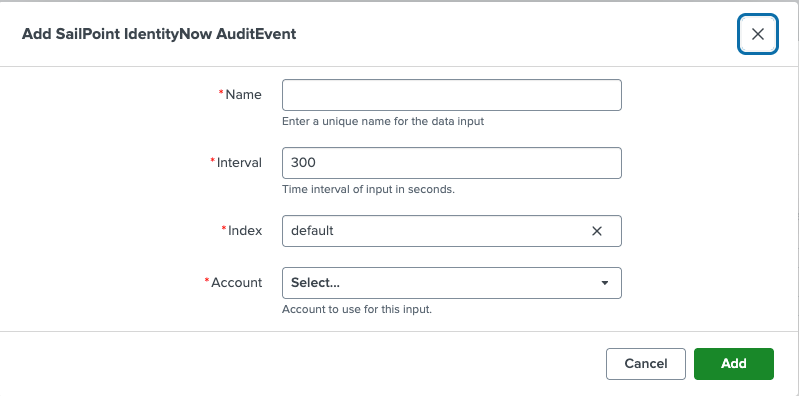Clear the Index value with the X icon

597,231
